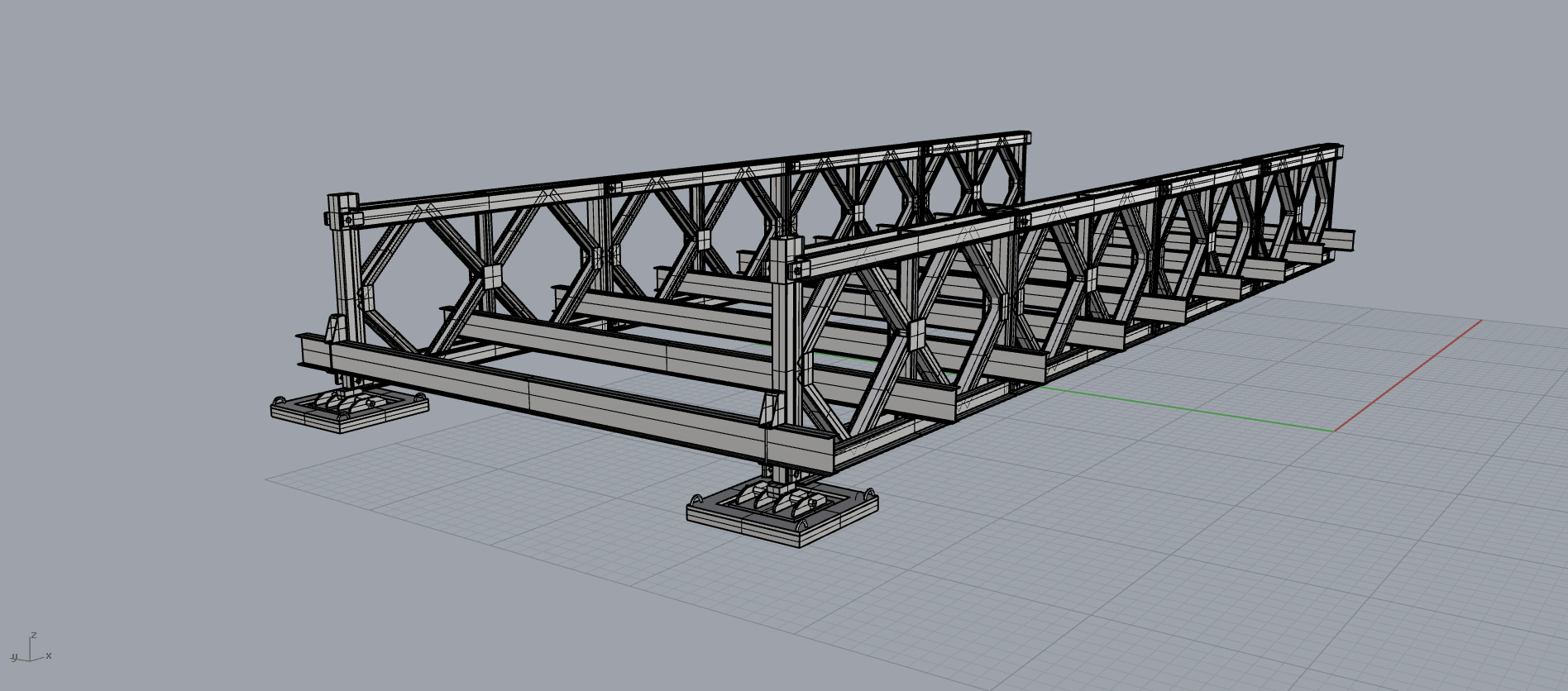This screenshot has width=1568, height=691.
Task: Select the central gusset of the right truss's first panel
Action: pos(916,336)
